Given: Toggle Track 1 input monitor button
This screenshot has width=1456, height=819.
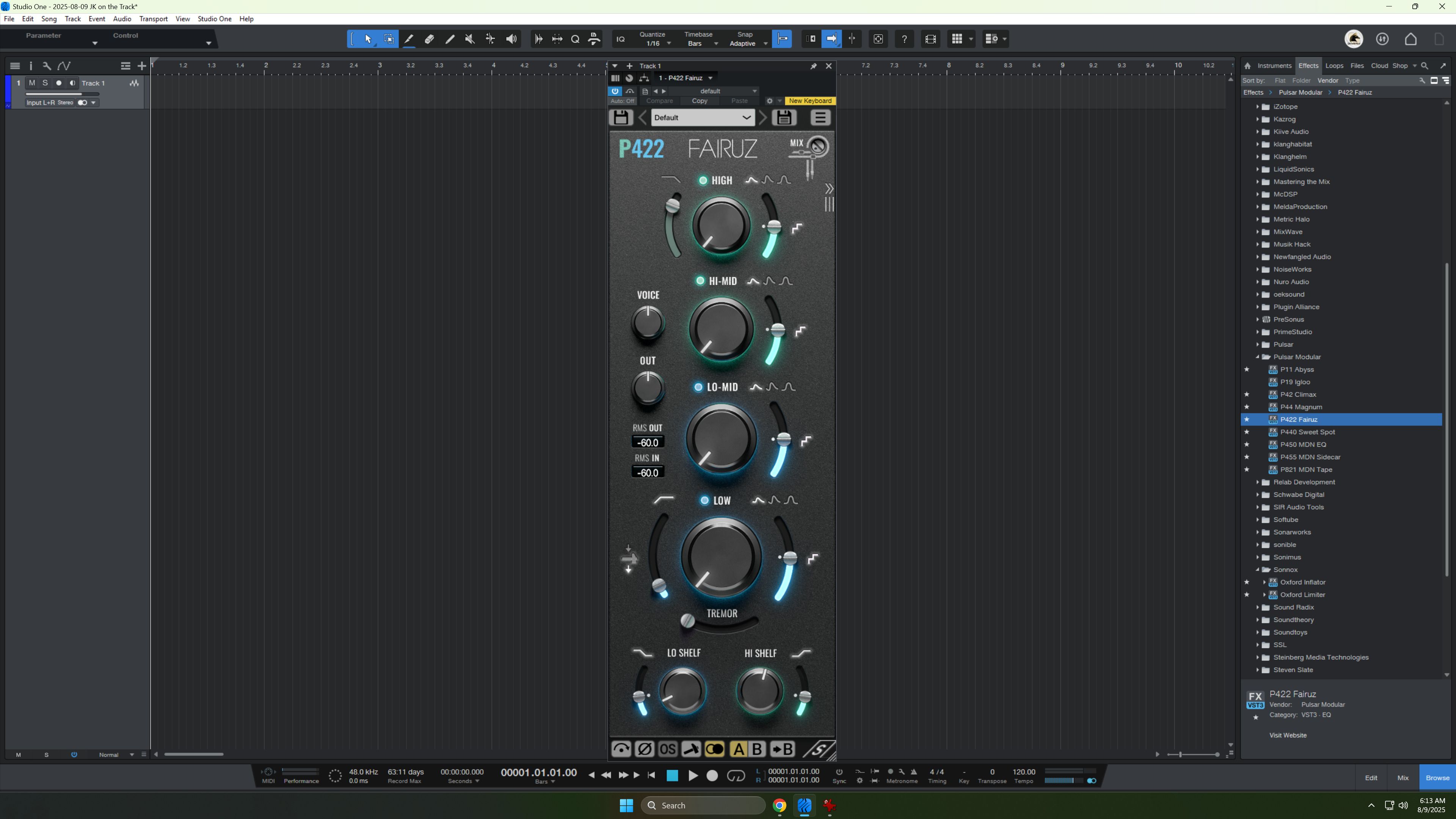Looking at the screenshot, I should (72, 83).
